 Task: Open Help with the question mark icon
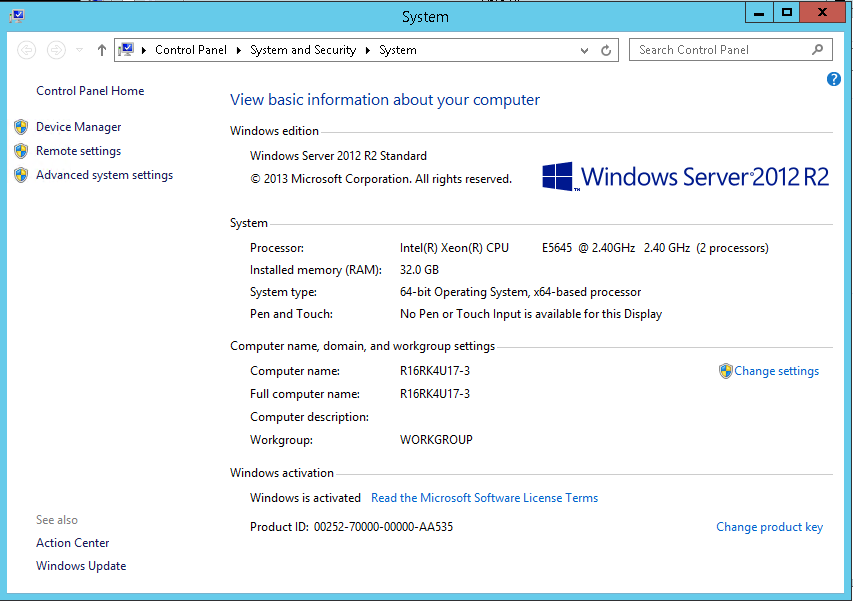tap(834, 79)
